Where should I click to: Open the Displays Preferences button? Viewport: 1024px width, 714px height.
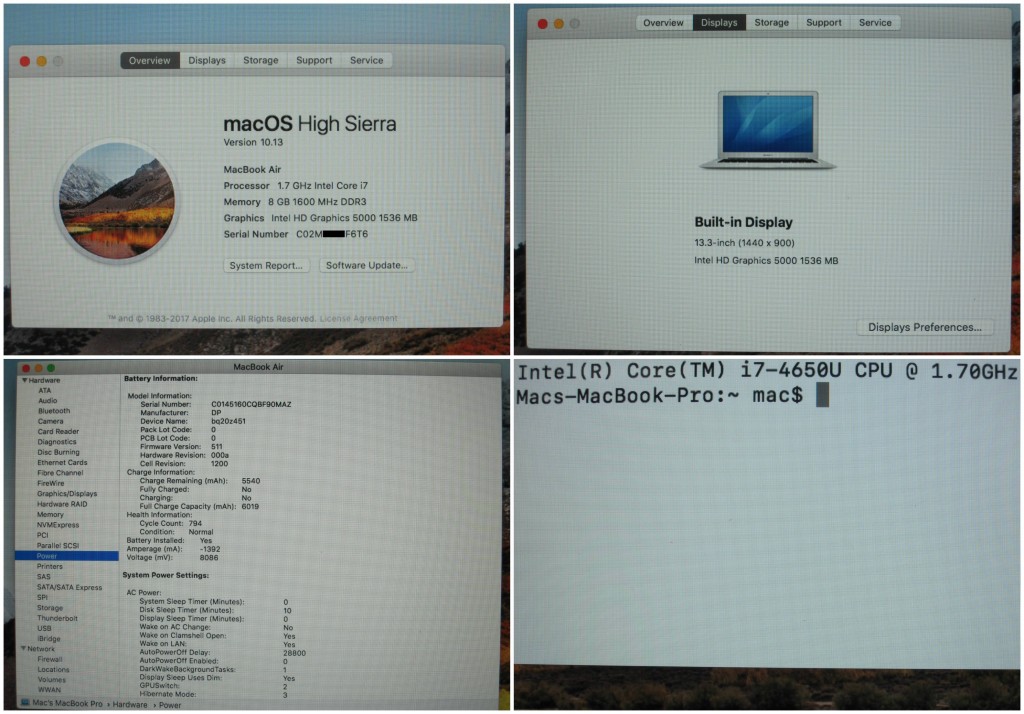(925, 327)
